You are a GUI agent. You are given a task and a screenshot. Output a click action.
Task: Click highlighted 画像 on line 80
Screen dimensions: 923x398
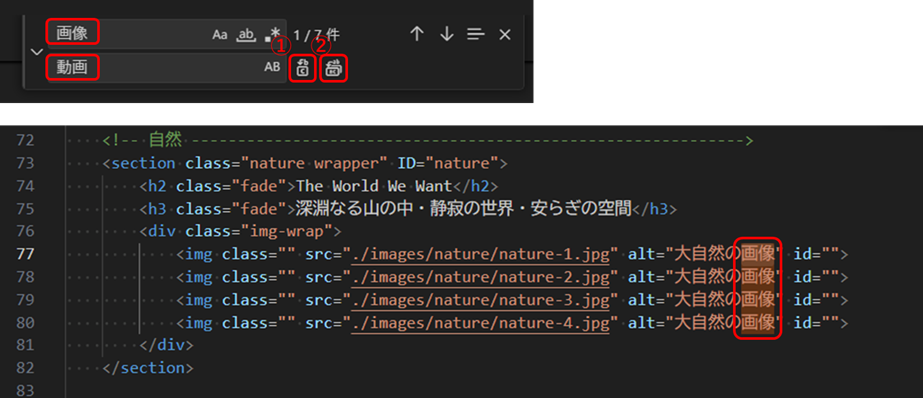(x=758, y=323)
